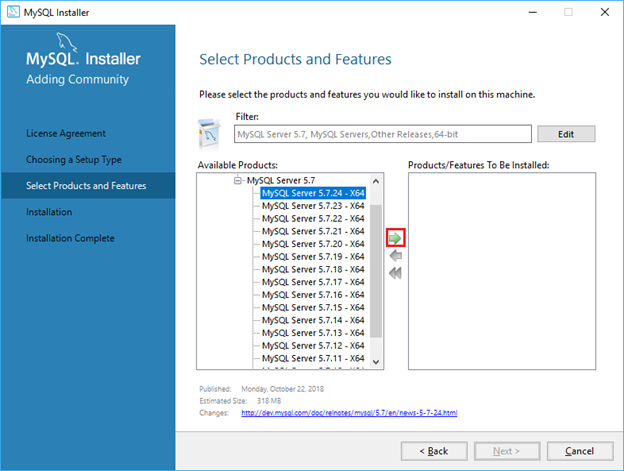Click the product box icon beside Filter
Screen dimensions: 624x471
coord(209,133)
